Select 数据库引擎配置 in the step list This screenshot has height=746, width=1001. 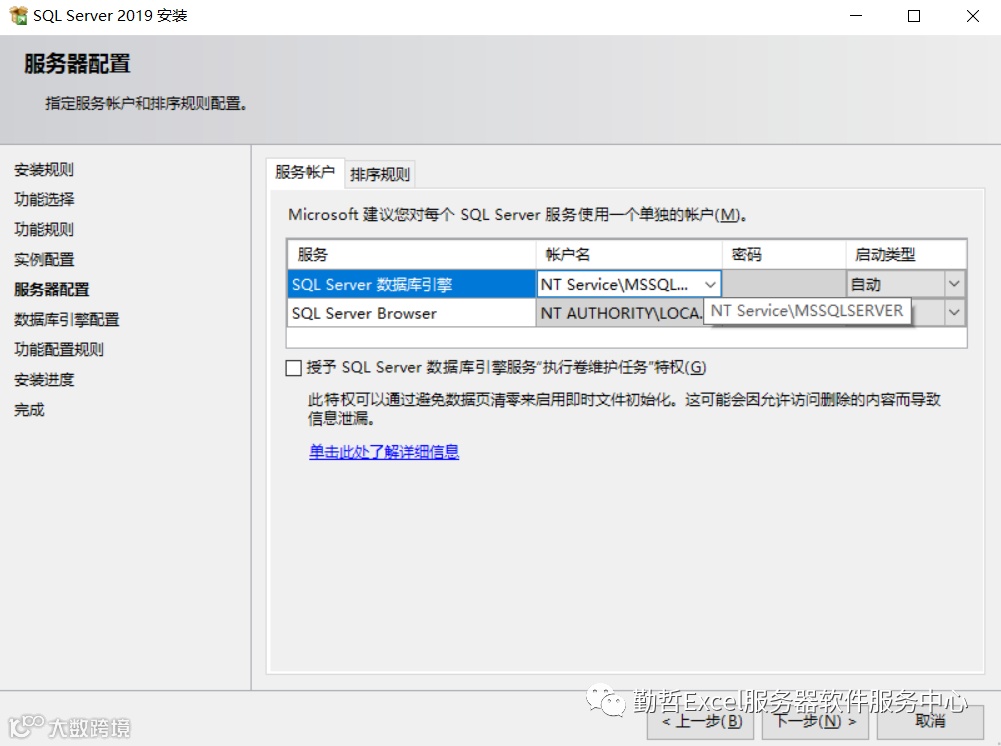[66, 320]
